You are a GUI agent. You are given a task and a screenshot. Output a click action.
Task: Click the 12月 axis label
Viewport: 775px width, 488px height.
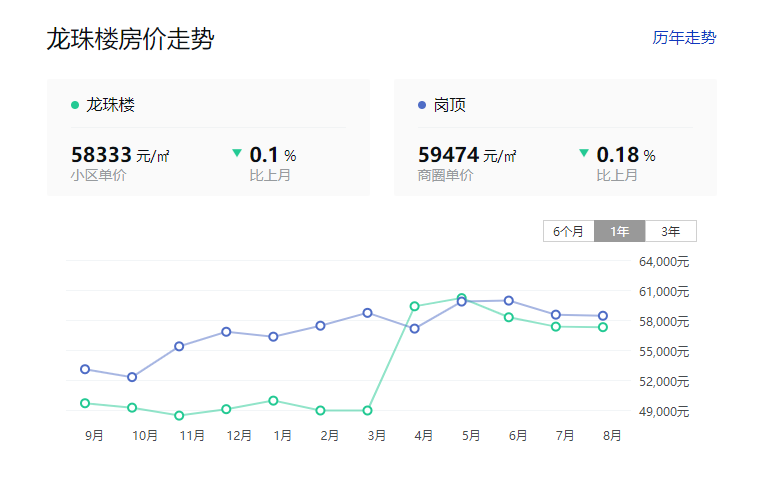click(x=239, y=436)
